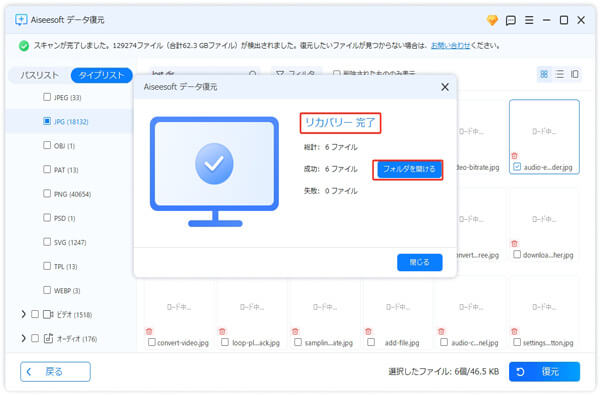Check the convert-video.jpg checkbox
The height and width of the screenshot is (395, 600).
pyautogui.click(x=152, y=342)
